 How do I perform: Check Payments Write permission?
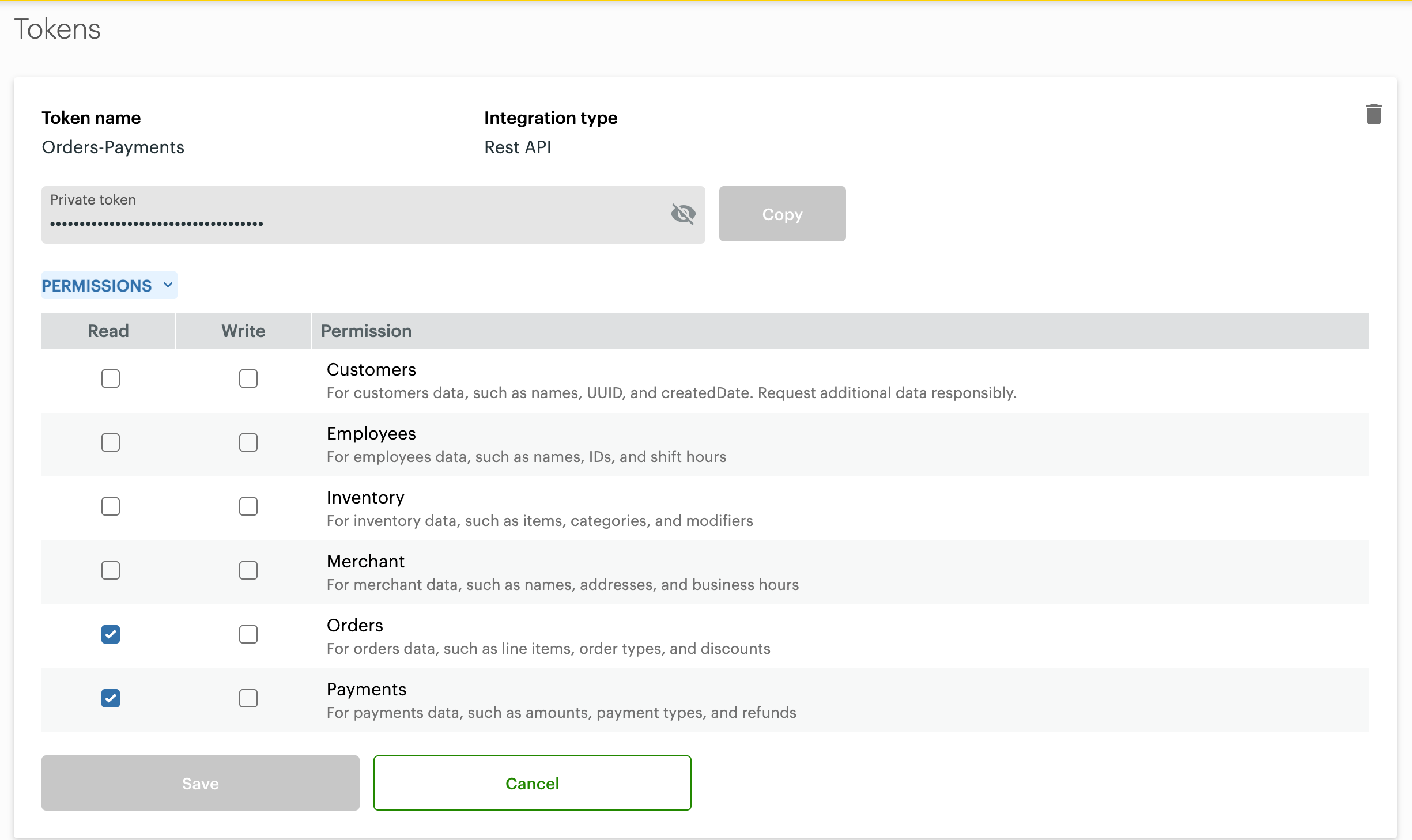pyautogui.click(x=248, y=698)
